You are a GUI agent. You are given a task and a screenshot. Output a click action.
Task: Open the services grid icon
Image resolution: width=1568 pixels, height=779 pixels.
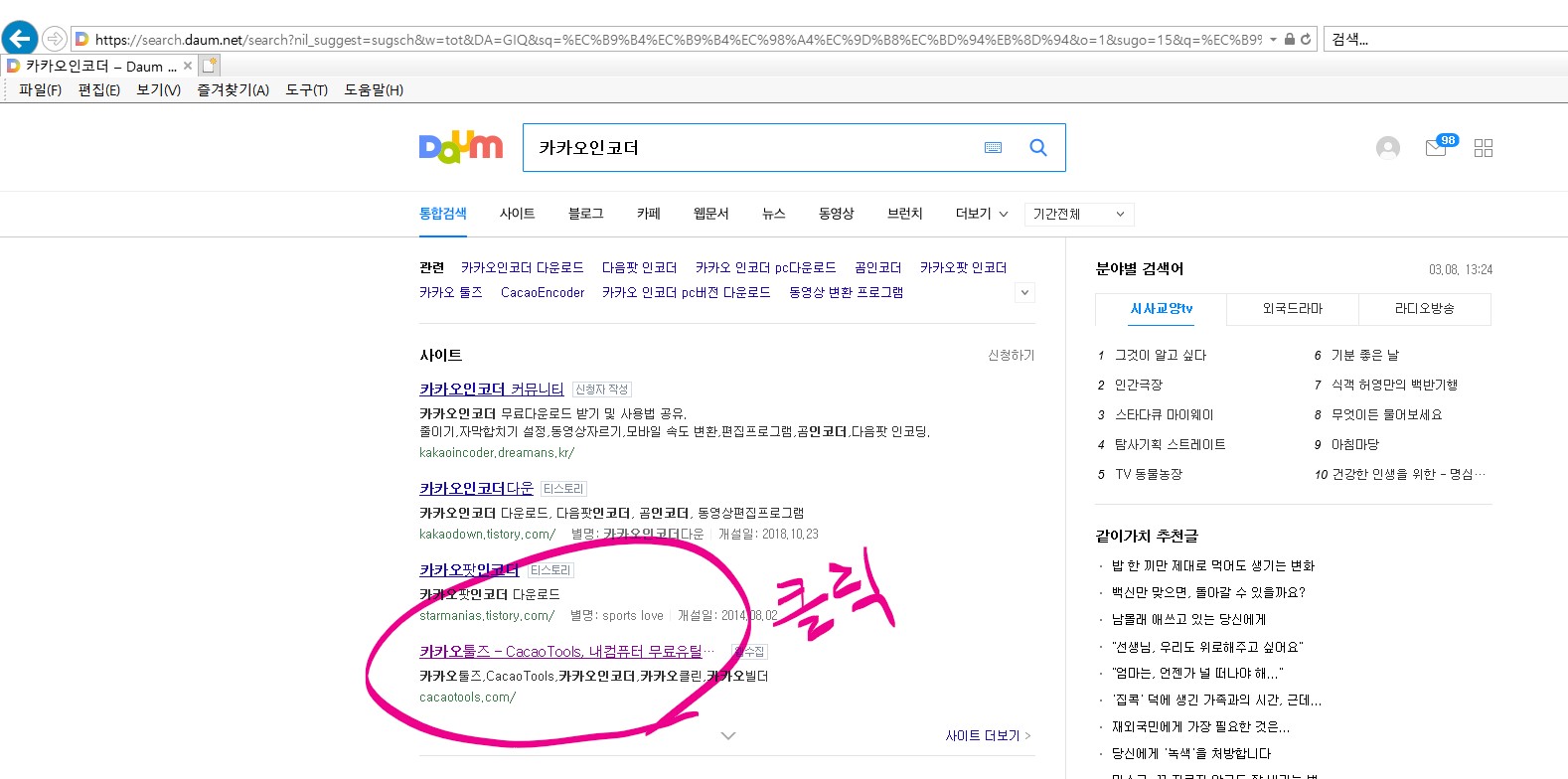click(x=1484, y=148)
